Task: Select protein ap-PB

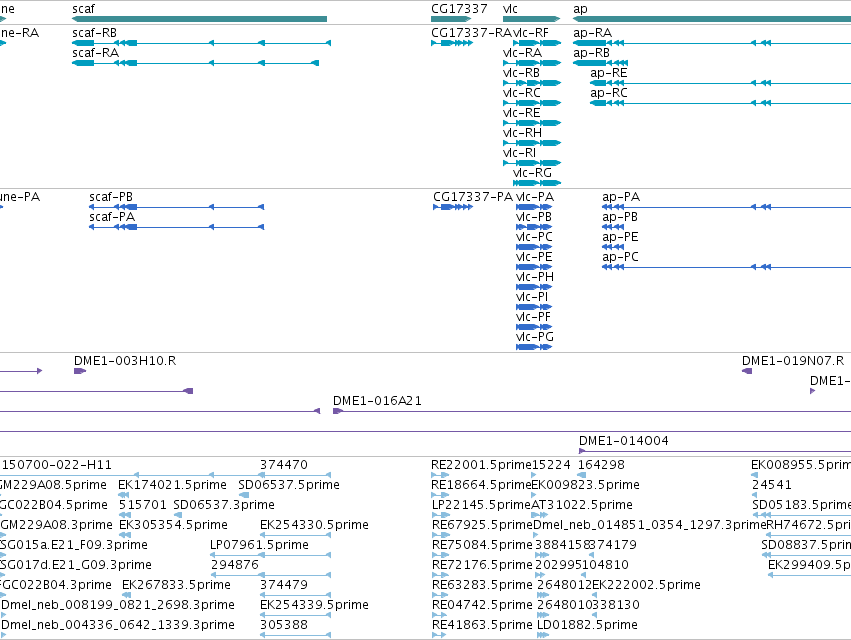Action: [x=620, y=217]
